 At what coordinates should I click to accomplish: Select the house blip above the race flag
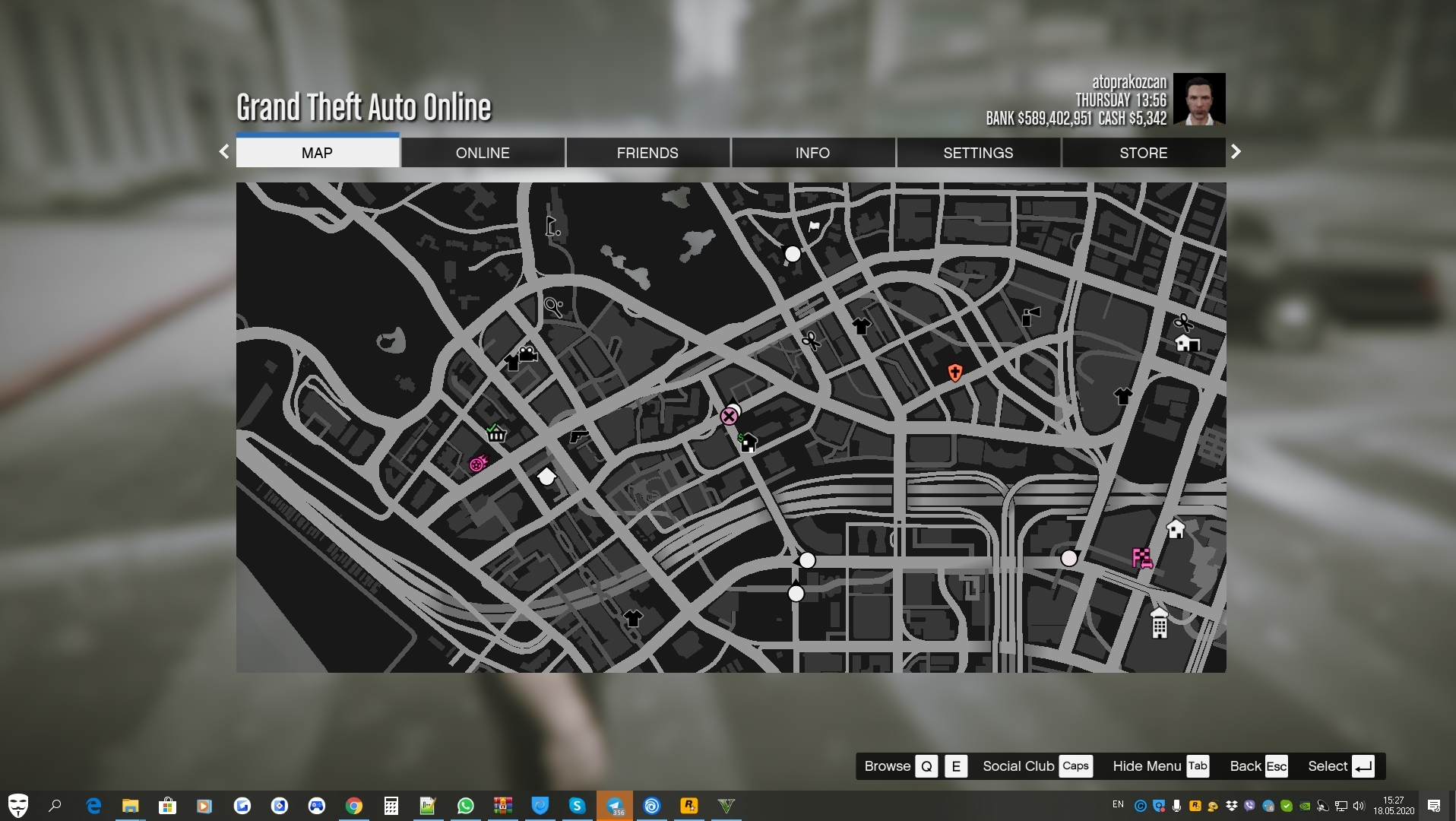[x=1176, y=529]
